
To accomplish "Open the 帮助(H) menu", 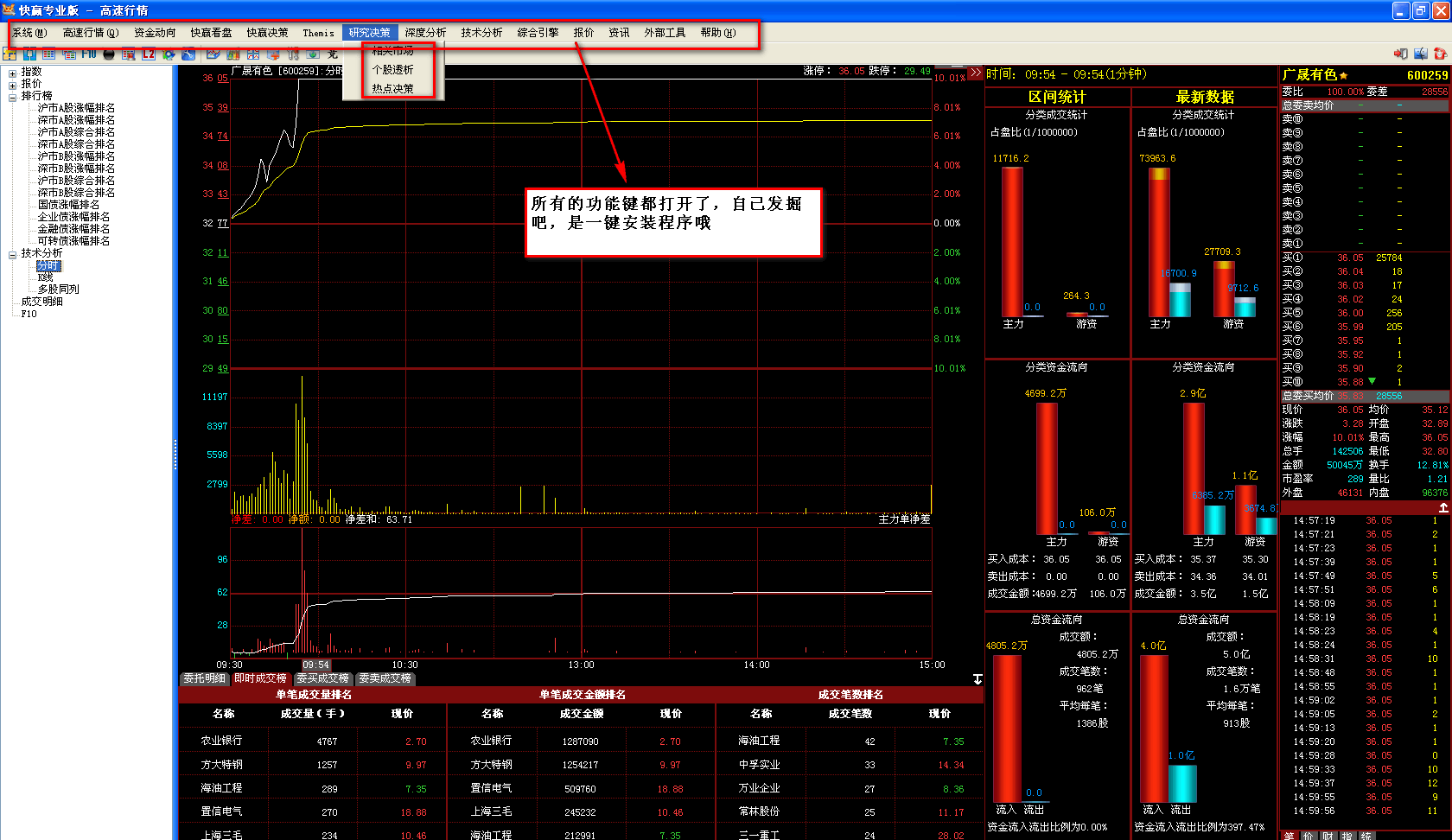I will pos(718,33).
